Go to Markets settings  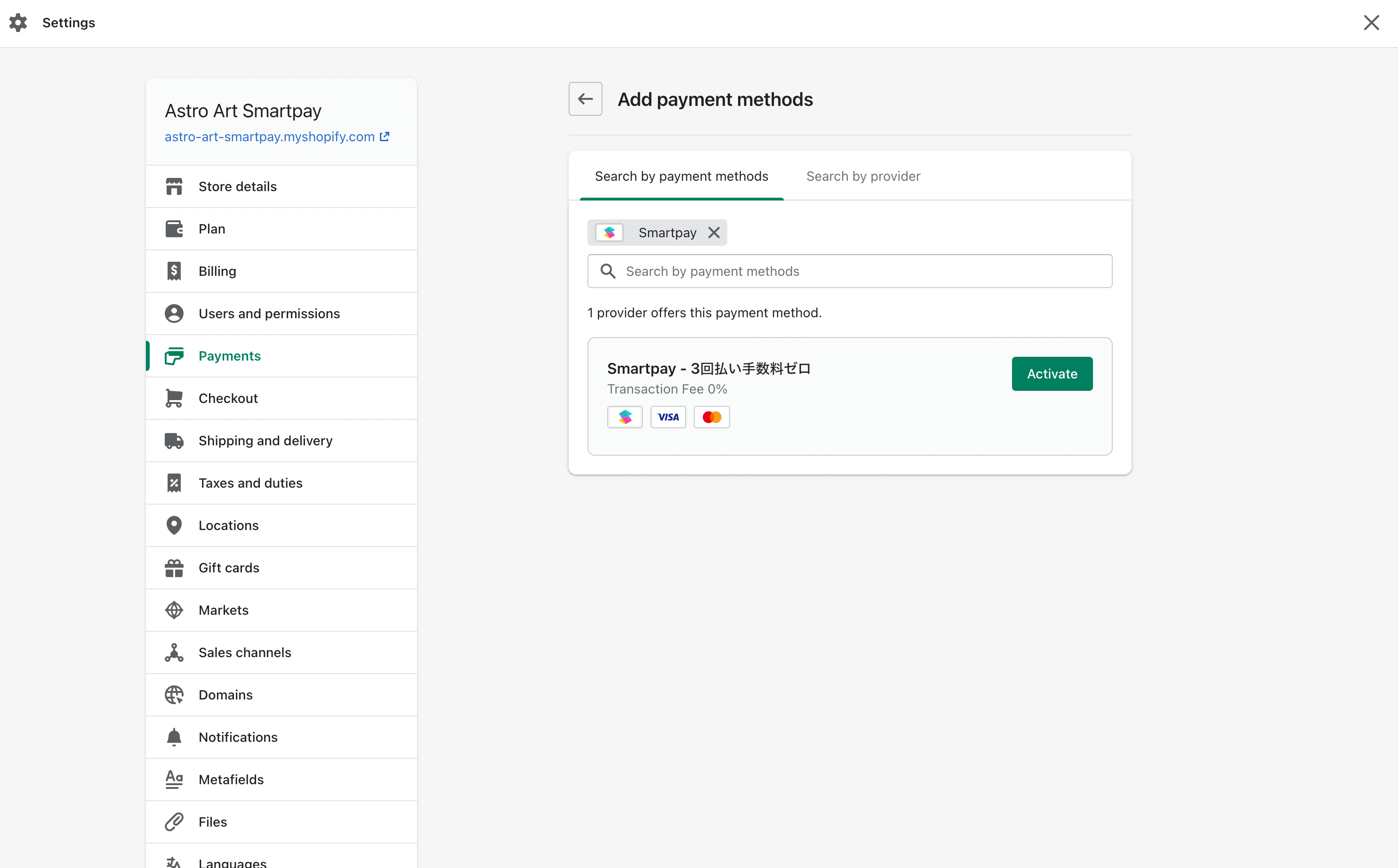(223, 610)
